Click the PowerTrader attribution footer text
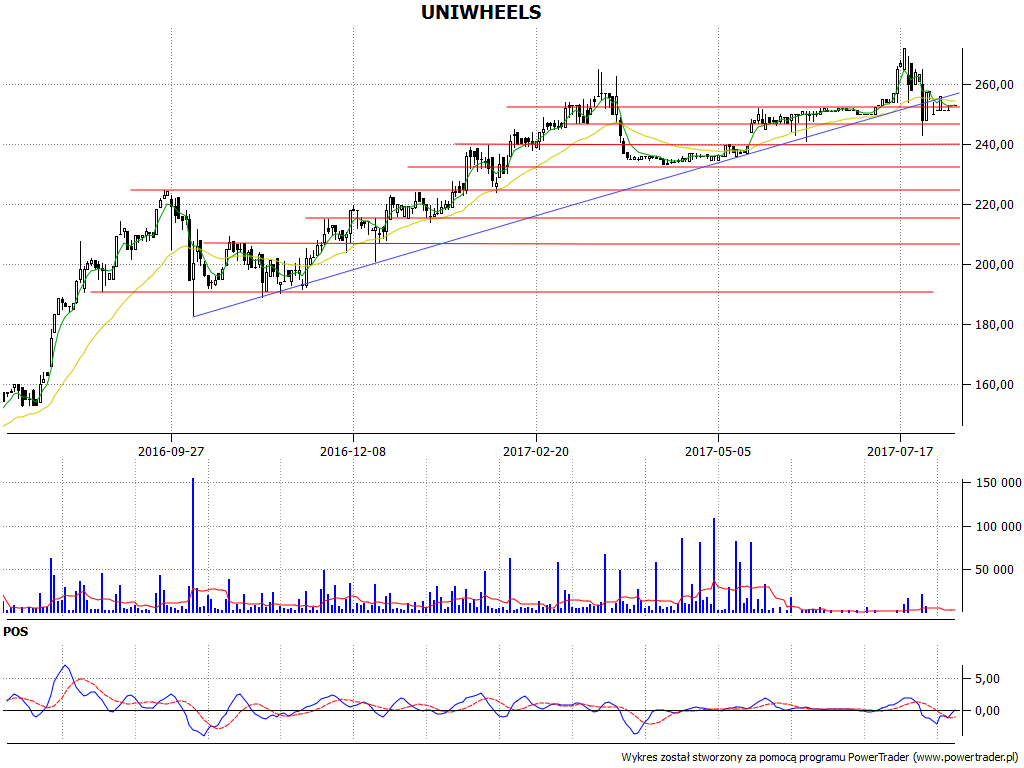 pyautogui.click(x=820, y=758)
